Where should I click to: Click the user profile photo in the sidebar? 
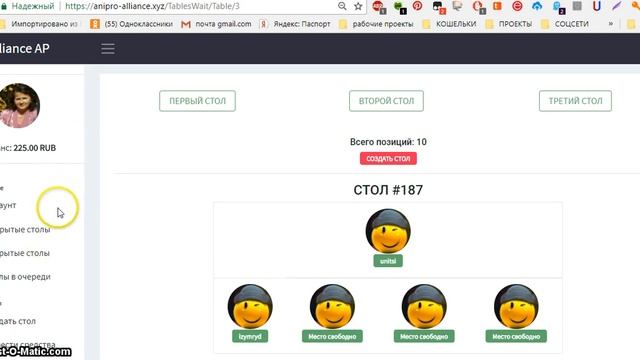(19, 105)
